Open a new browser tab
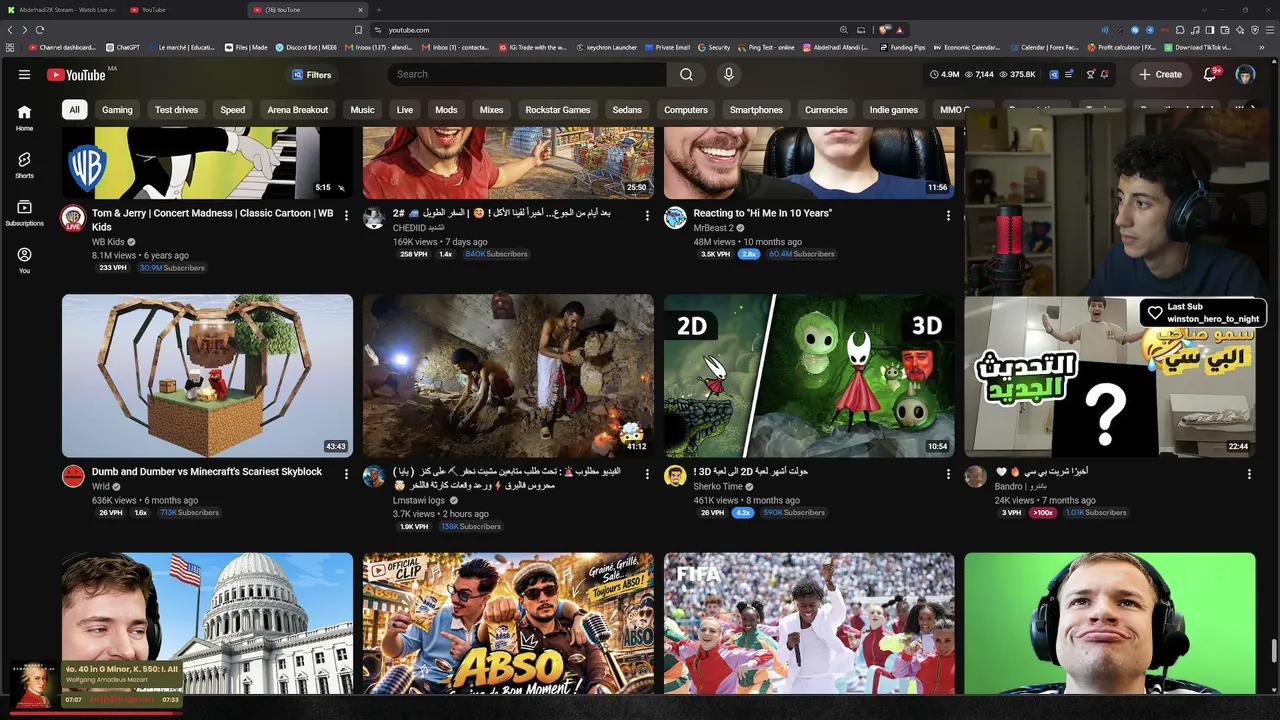Image resolution: width=1280 pixels, height=720 pixels. point(379,10)
